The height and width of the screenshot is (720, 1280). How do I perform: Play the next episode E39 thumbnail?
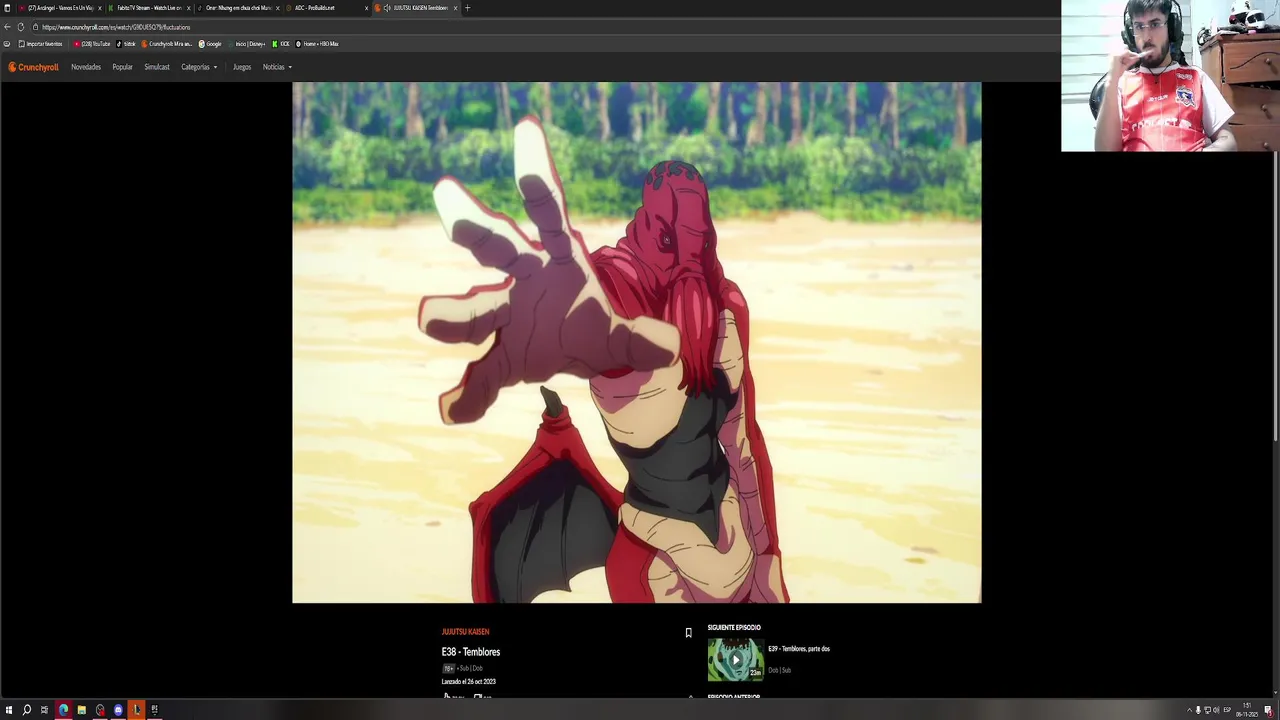(735, 660)
